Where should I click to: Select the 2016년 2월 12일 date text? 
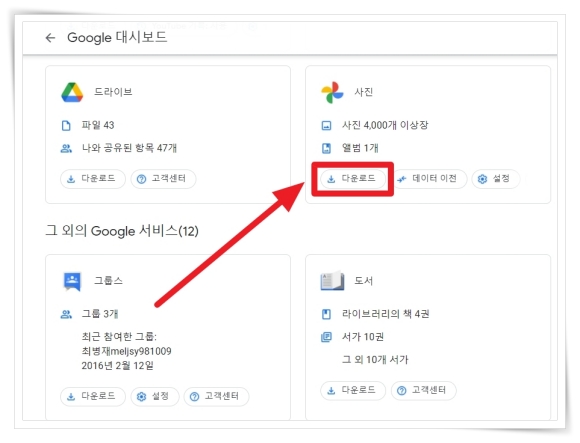pyautogui.click(x=117, y=366)
